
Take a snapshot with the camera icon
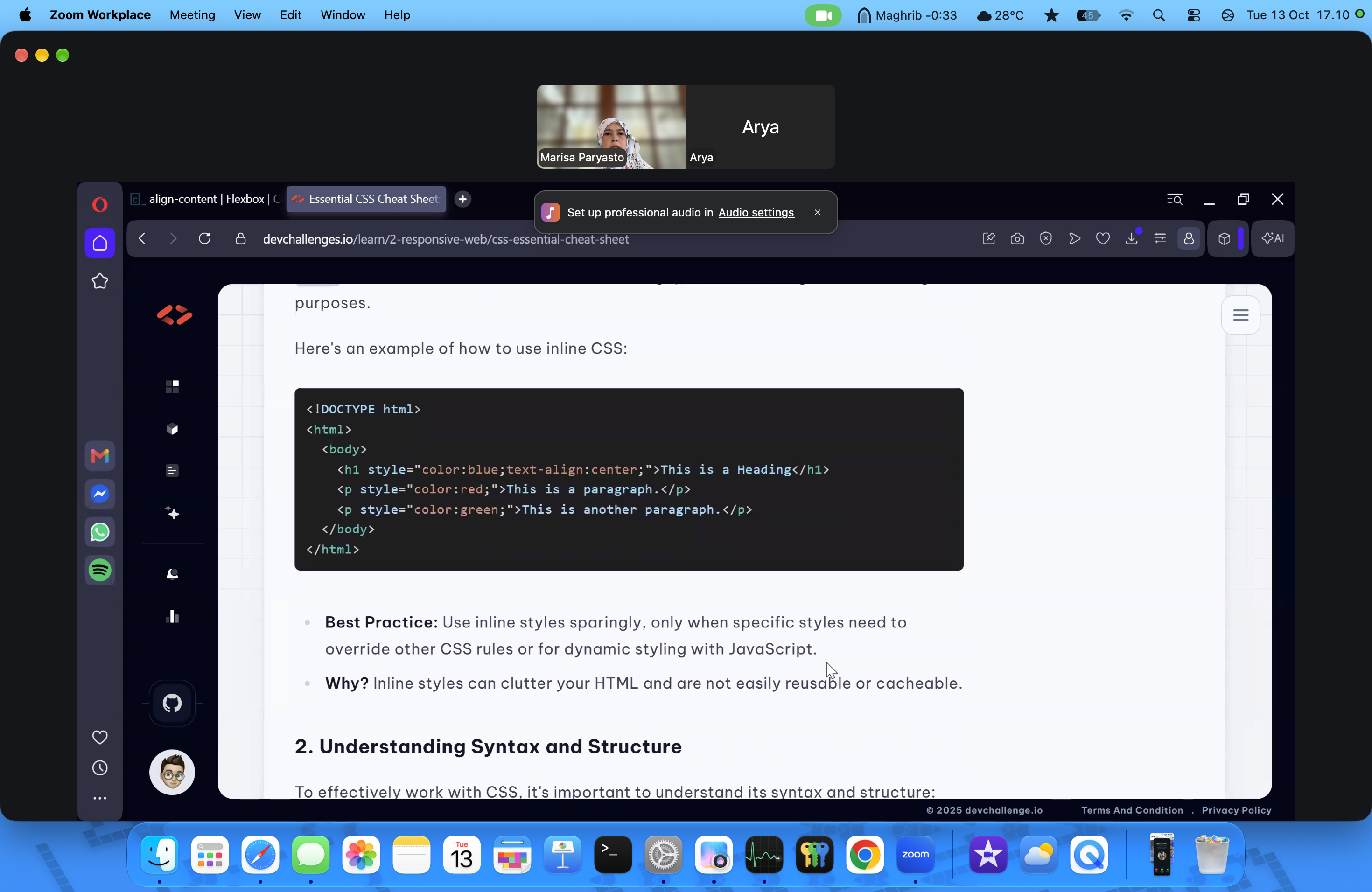pyautogui.click(x=1017, y=238)
